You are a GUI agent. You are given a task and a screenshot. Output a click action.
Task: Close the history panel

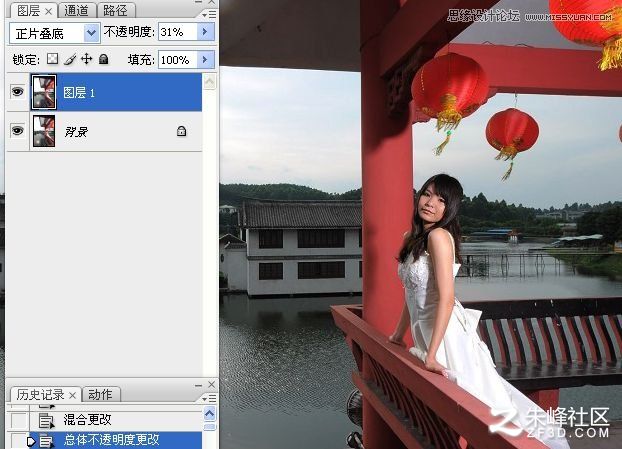[211, 384]
